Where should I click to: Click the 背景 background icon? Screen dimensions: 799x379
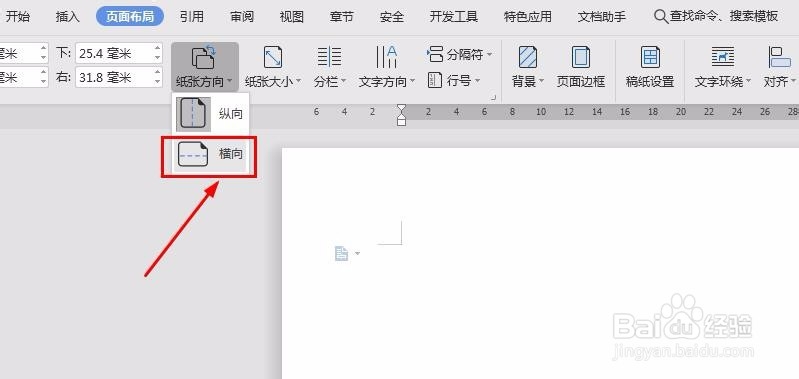coord(528,57)
